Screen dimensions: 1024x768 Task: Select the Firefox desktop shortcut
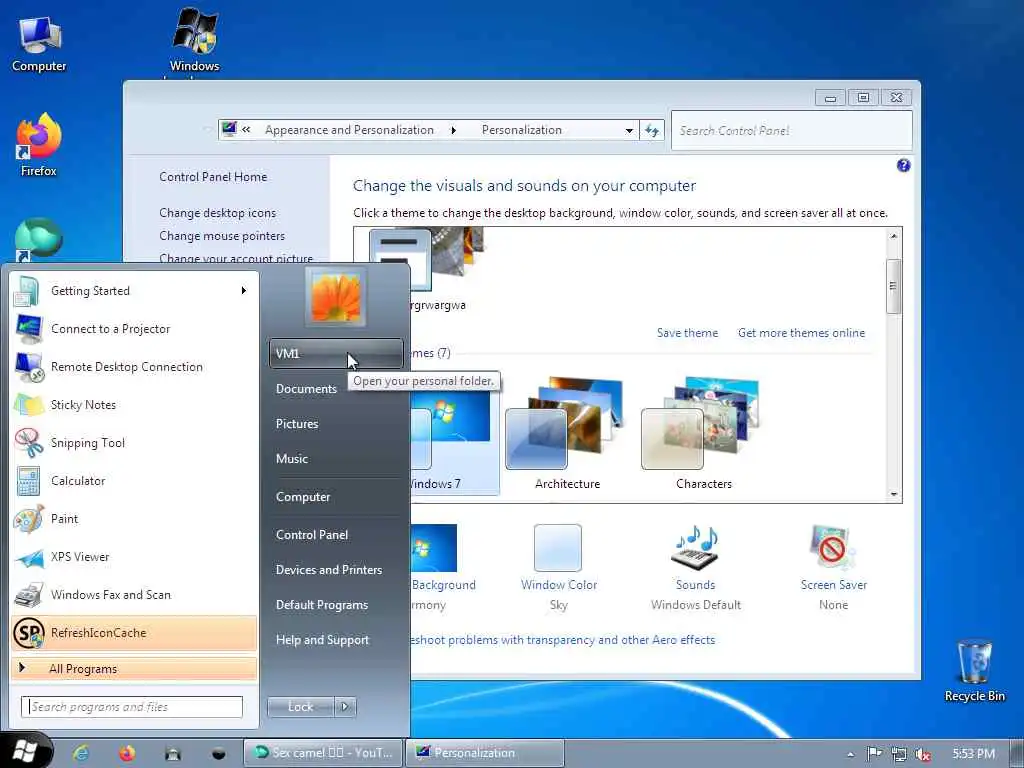tap(39, 145)
